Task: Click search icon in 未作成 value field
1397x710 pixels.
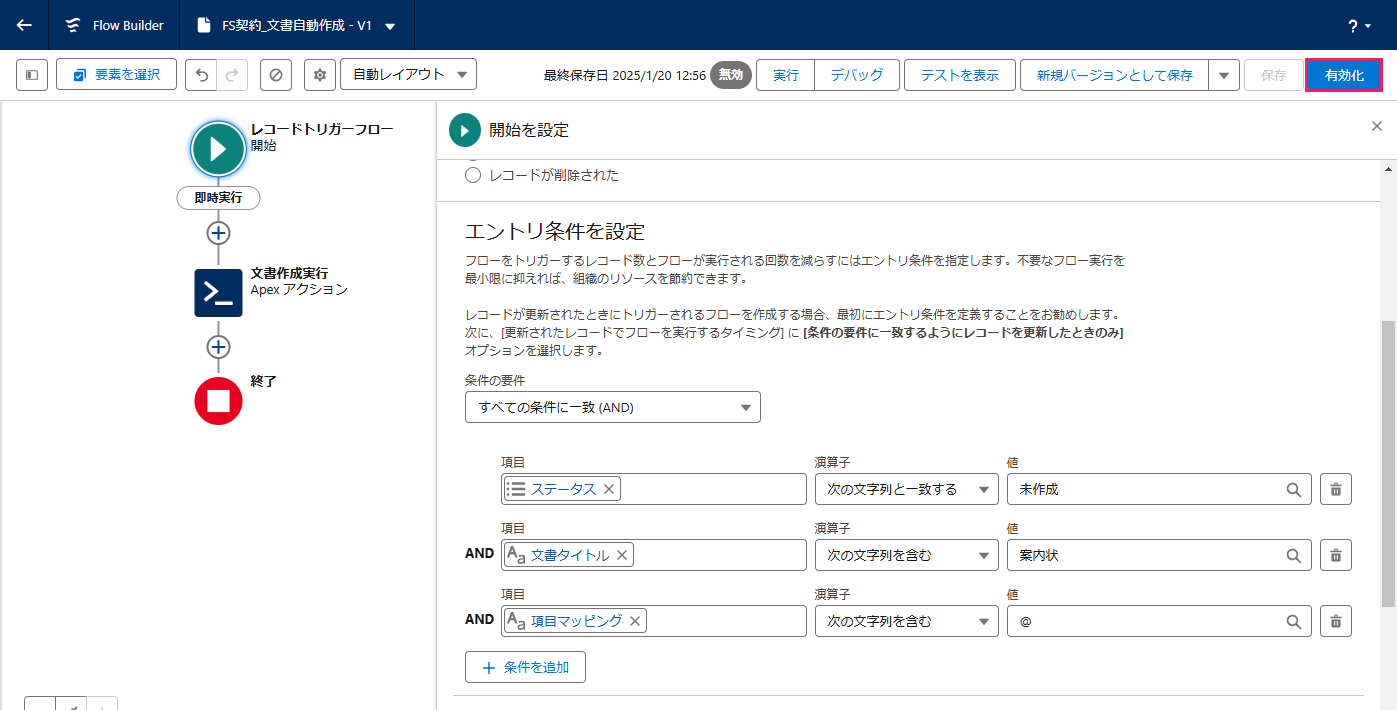Action: [1293, 490]
